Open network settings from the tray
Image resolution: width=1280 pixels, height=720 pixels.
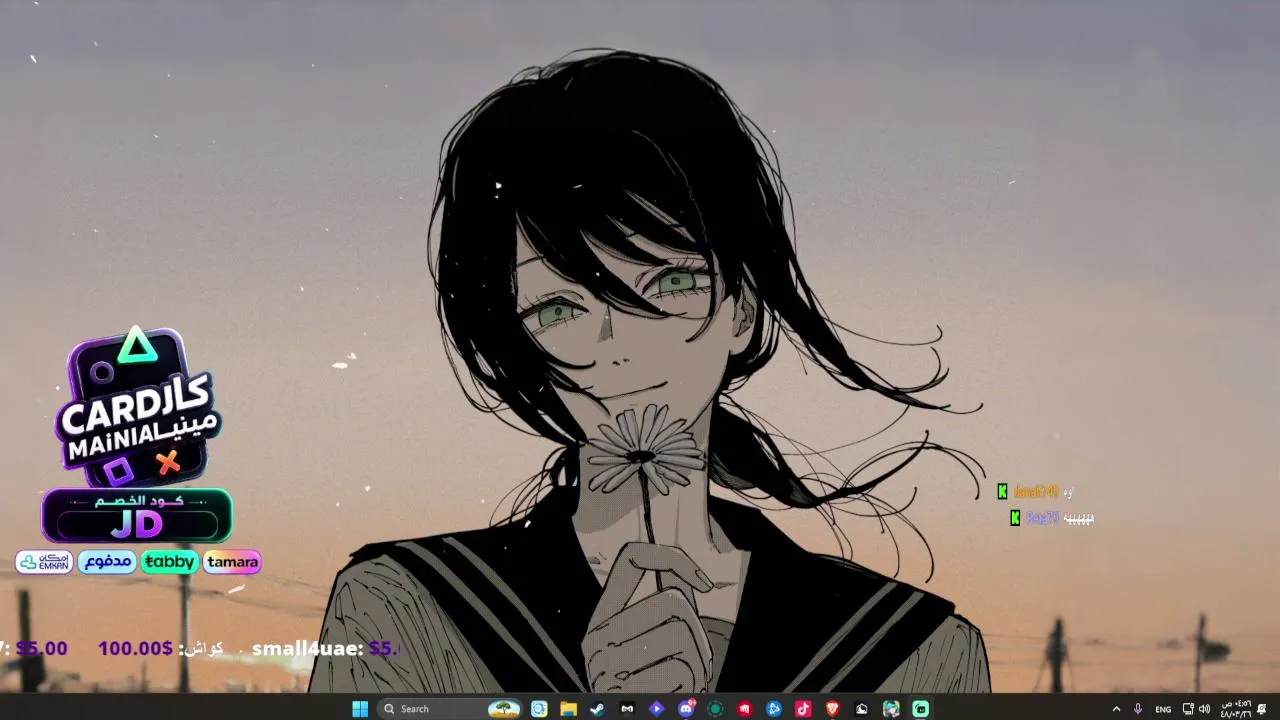[x=1188, y=709]
